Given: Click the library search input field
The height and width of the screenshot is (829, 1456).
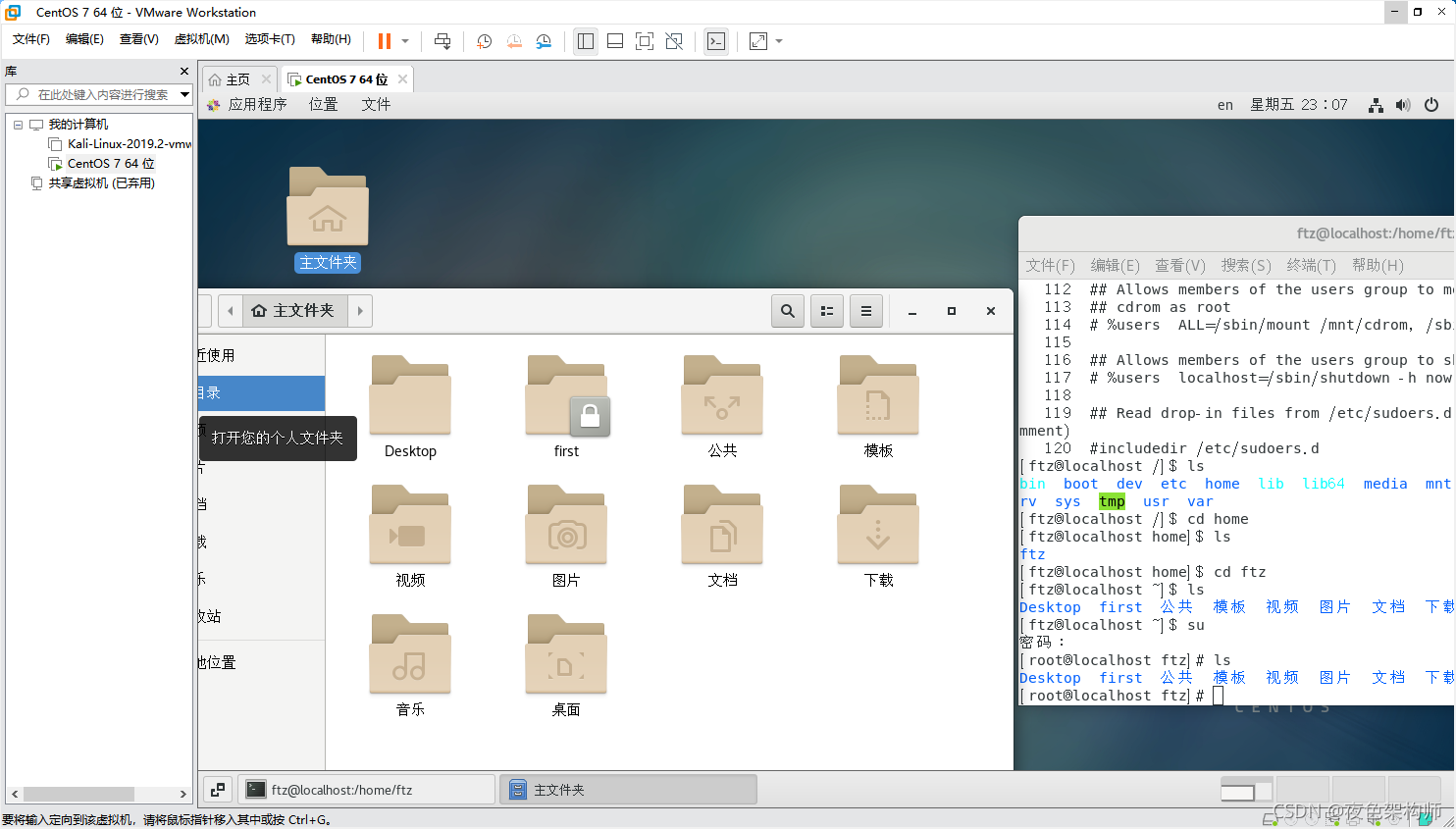Looking at the screenshot, I should point(98,94).
